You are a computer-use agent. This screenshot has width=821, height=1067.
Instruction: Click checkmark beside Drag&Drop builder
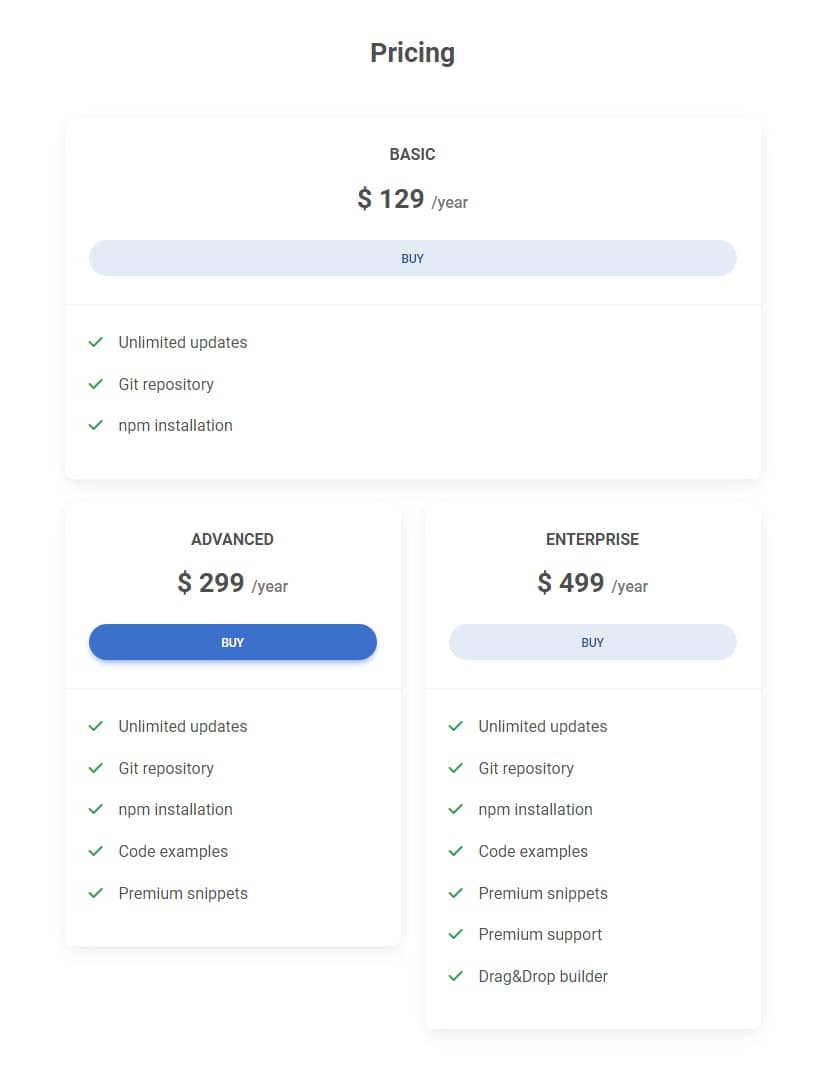[x=456, y=976]
